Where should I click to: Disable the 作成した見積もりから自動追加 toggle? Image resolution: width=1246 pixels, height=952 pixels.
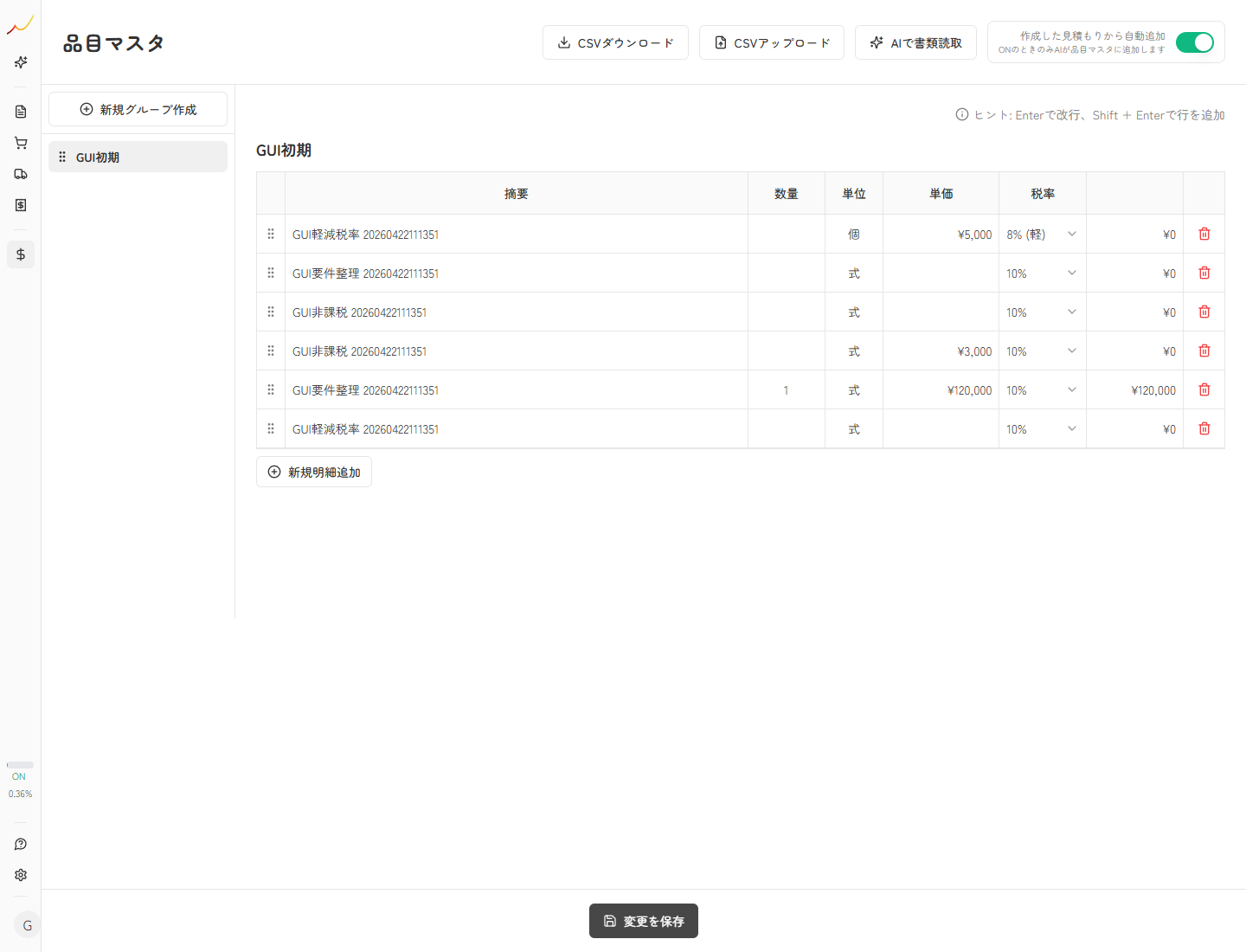[x=1195, y=42]
